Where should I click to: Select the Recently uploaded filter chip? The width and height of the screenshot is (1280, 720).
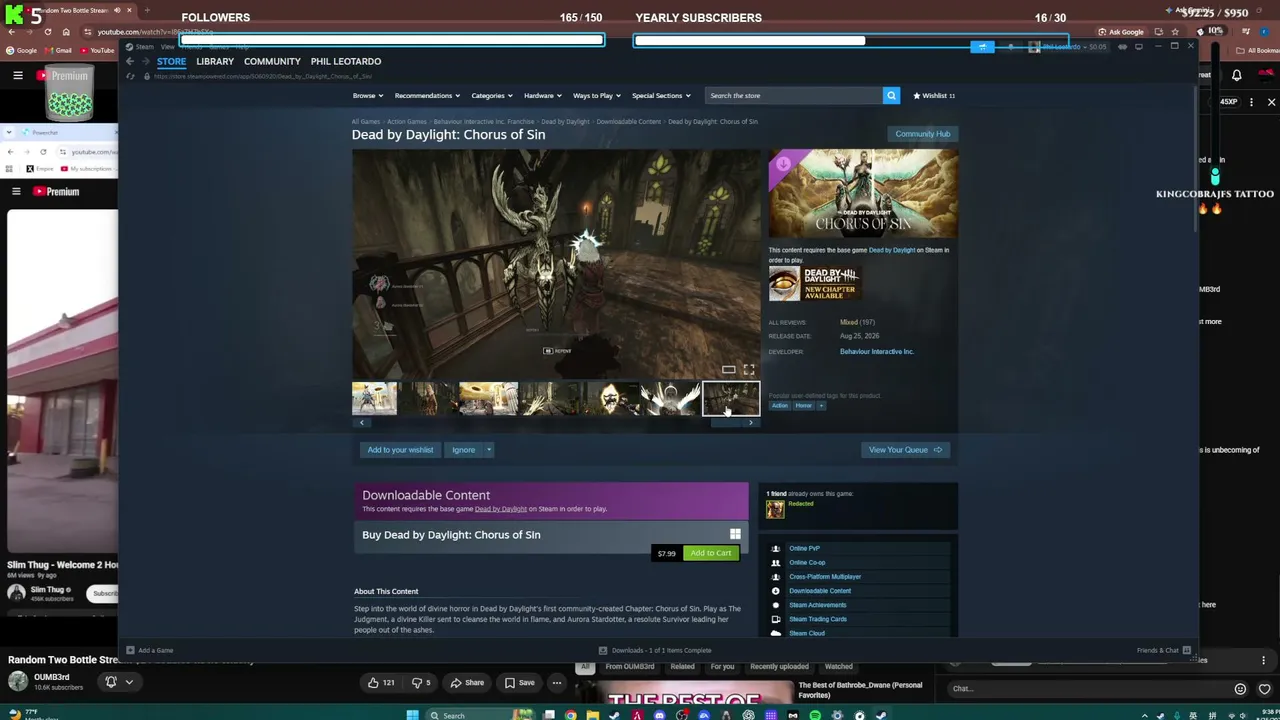click(779, 667)
